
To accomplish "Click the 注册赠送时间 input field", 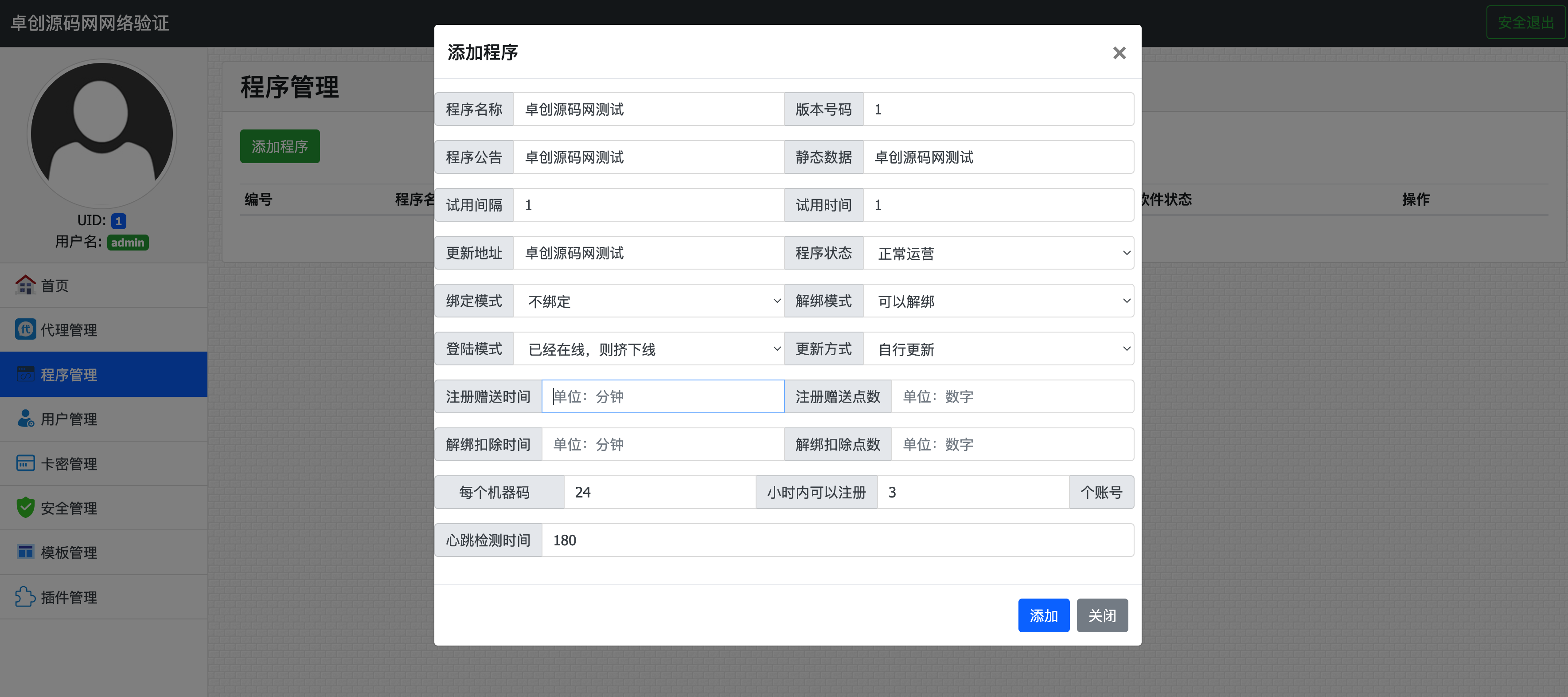I will [x=663, y=396].
